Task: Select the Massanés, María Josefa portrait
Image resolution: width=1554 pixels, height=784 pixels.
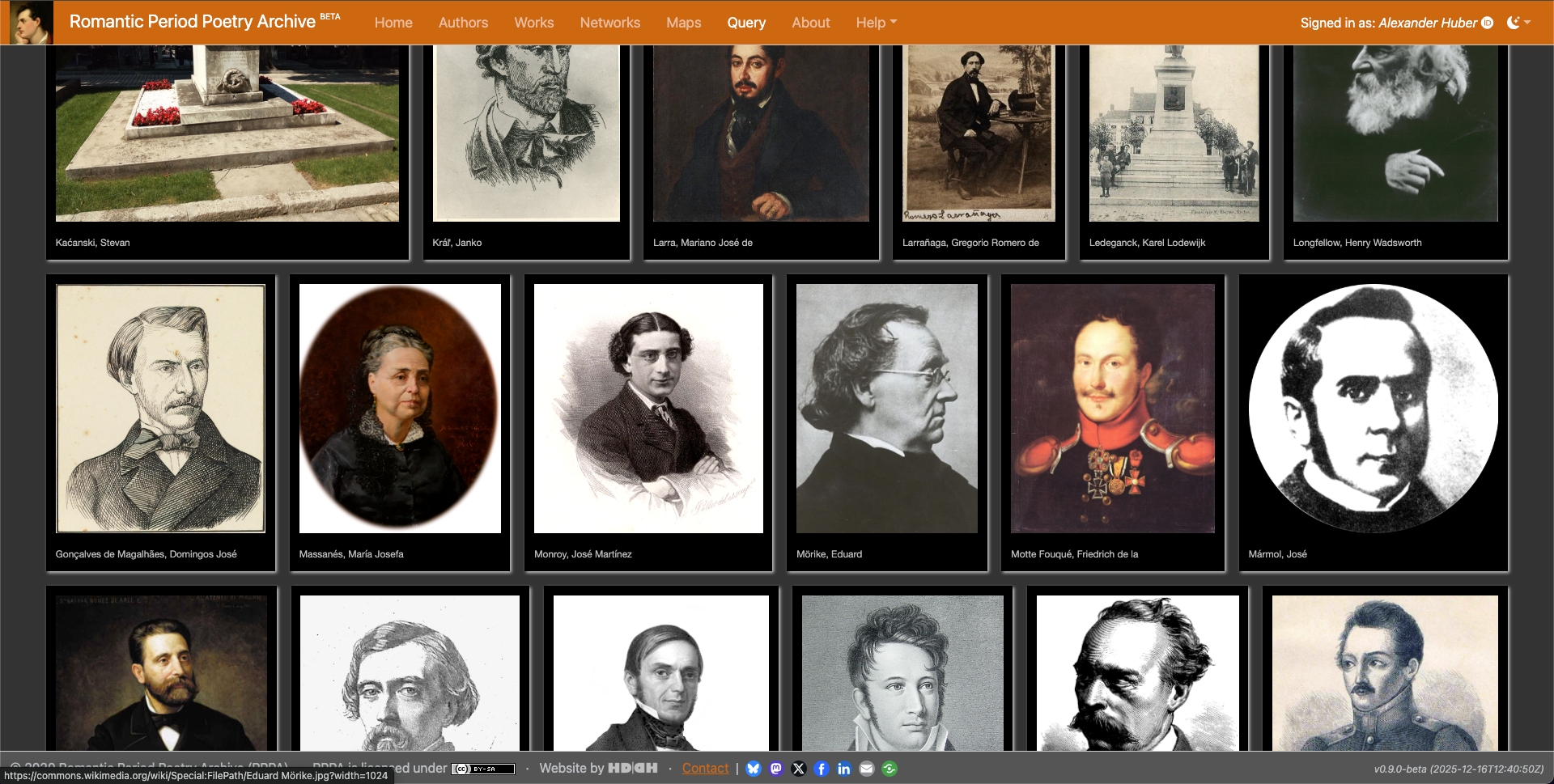Action: click(x=400, y=409)
